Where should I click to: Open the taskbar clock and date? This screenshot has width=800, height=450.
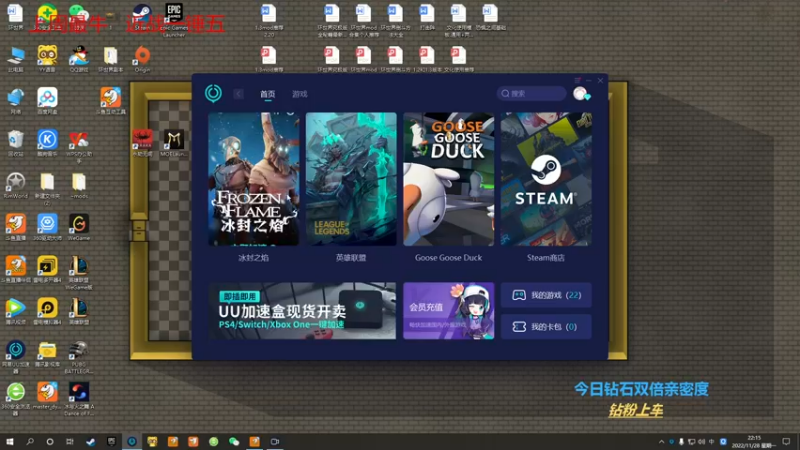click(754, 442)
